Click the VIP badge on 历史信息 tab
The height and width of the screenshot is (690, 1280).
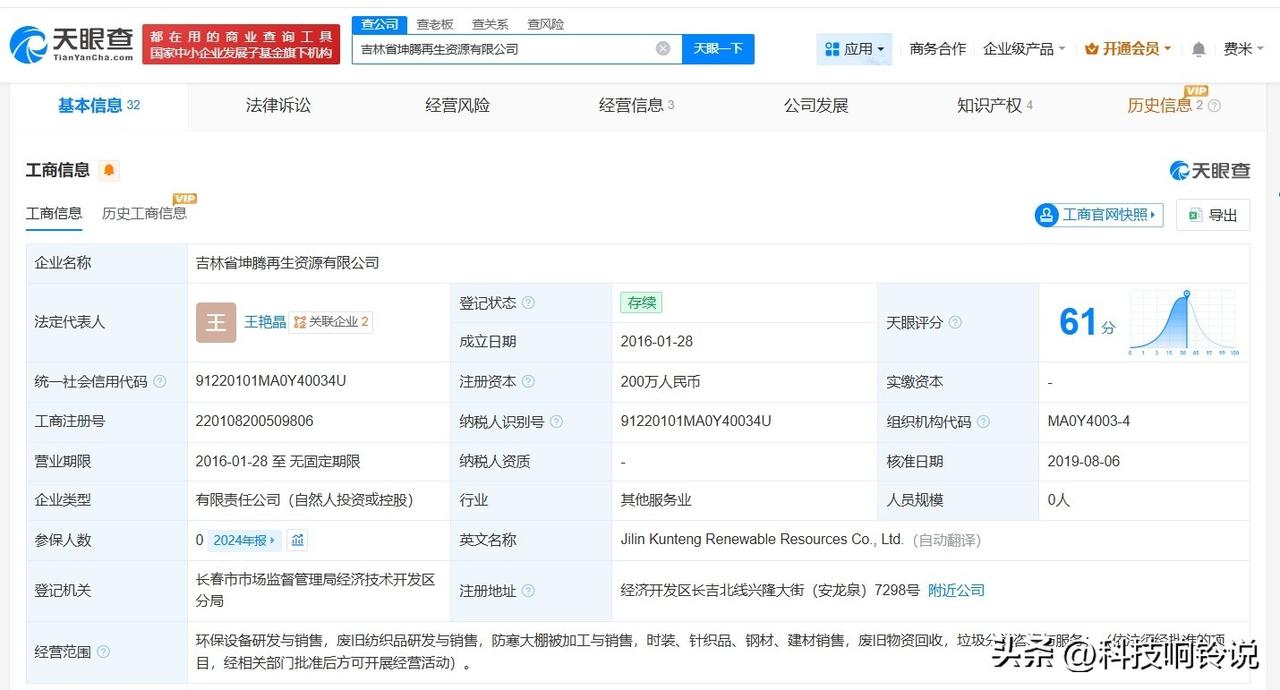(x=1197, y=90)
